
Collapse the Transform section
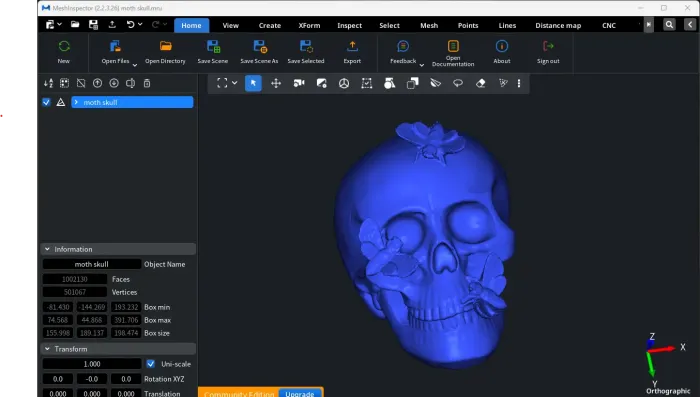click(47, 349)
